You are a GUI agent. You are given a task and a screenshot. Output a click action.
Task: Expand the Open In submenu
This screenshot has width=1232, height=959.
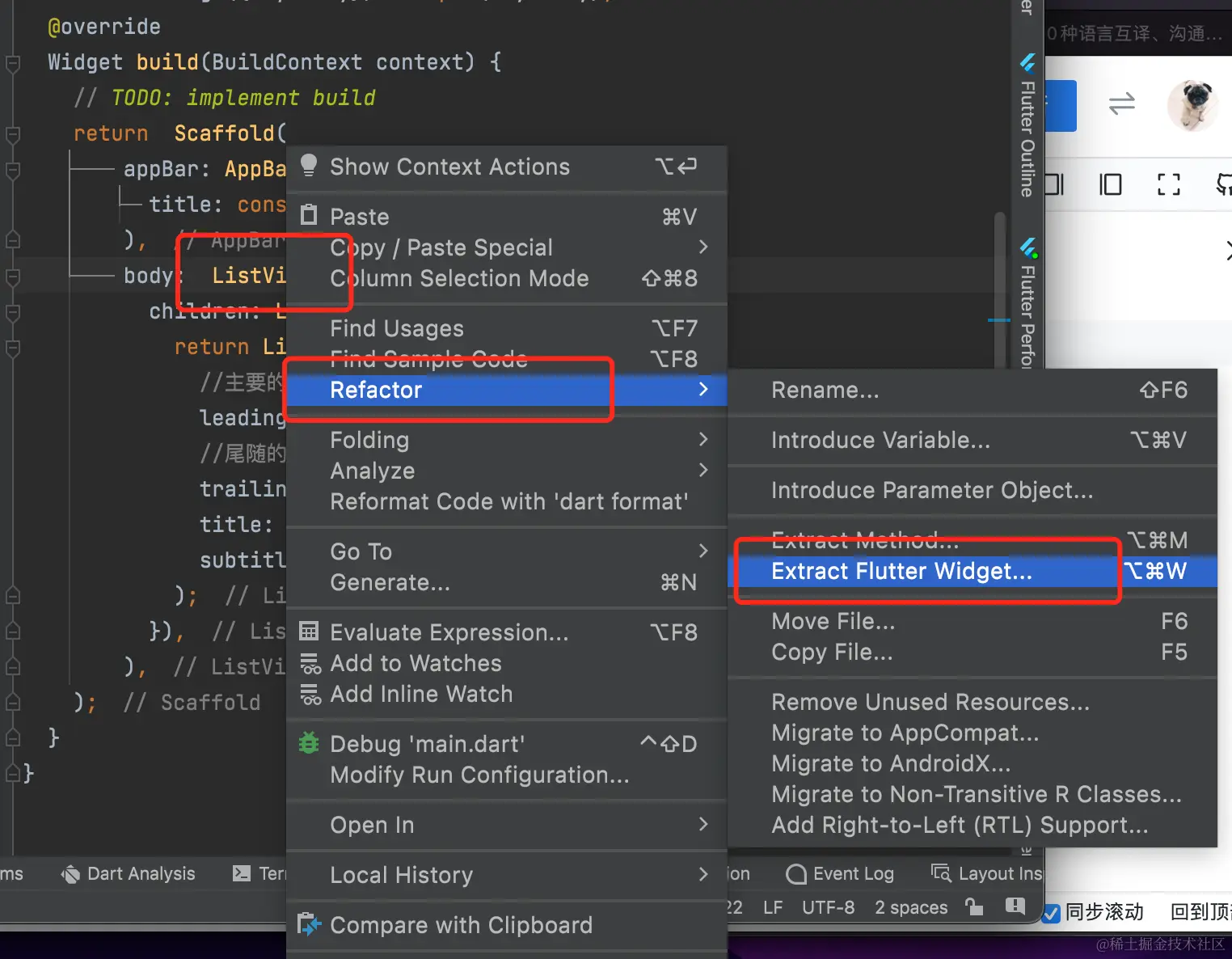point(507,825)
